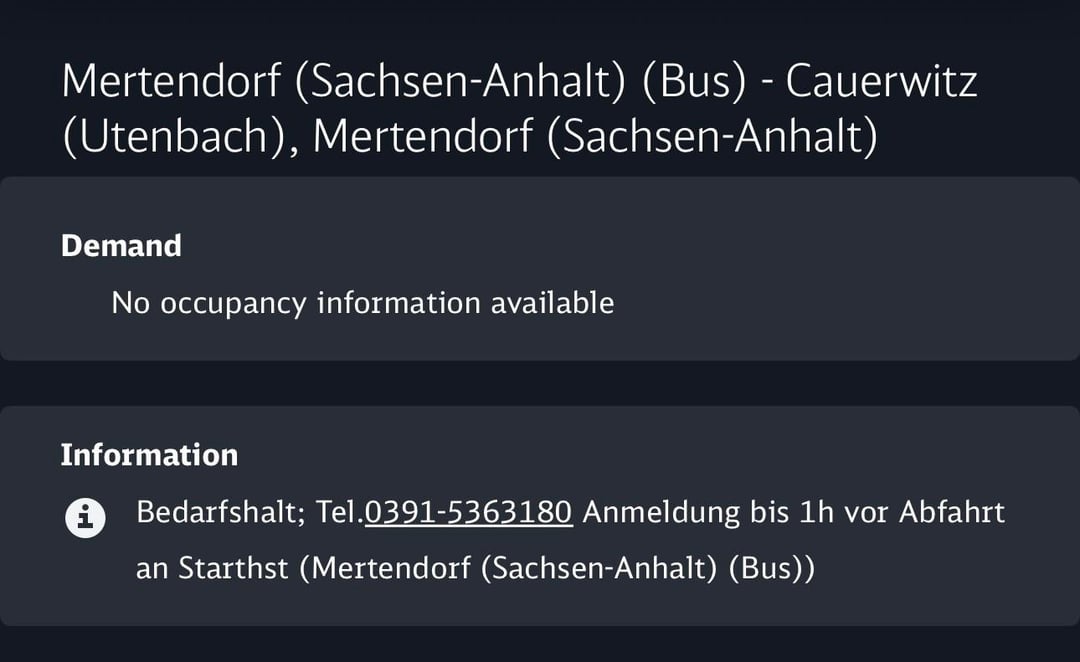Click 'Cauerwitz' in the route title
The height and width of the screenshot is (662, 1080).
point(881,82)
